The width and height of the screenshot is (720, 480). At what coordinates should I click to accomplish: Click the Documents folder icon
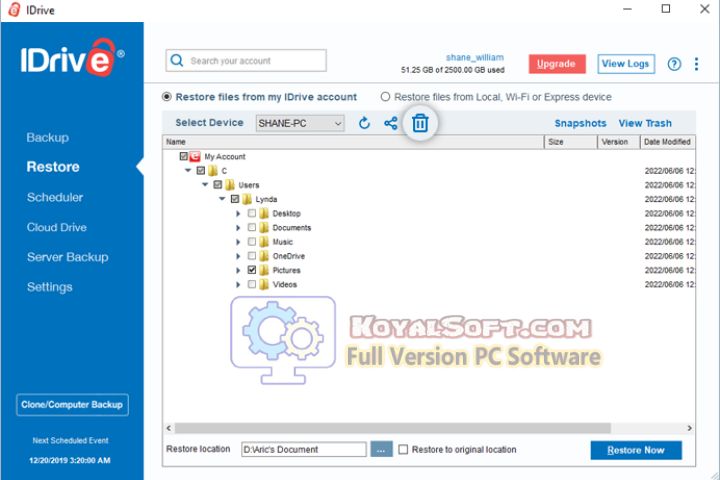tap(264, 228)
